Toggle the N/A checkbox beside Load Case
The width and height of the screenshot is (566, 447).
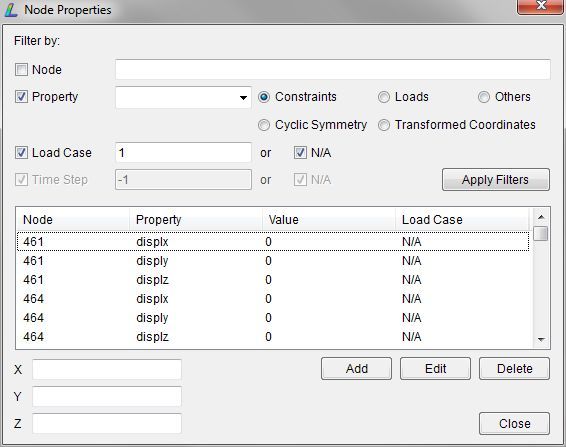[x=300, y=152]
